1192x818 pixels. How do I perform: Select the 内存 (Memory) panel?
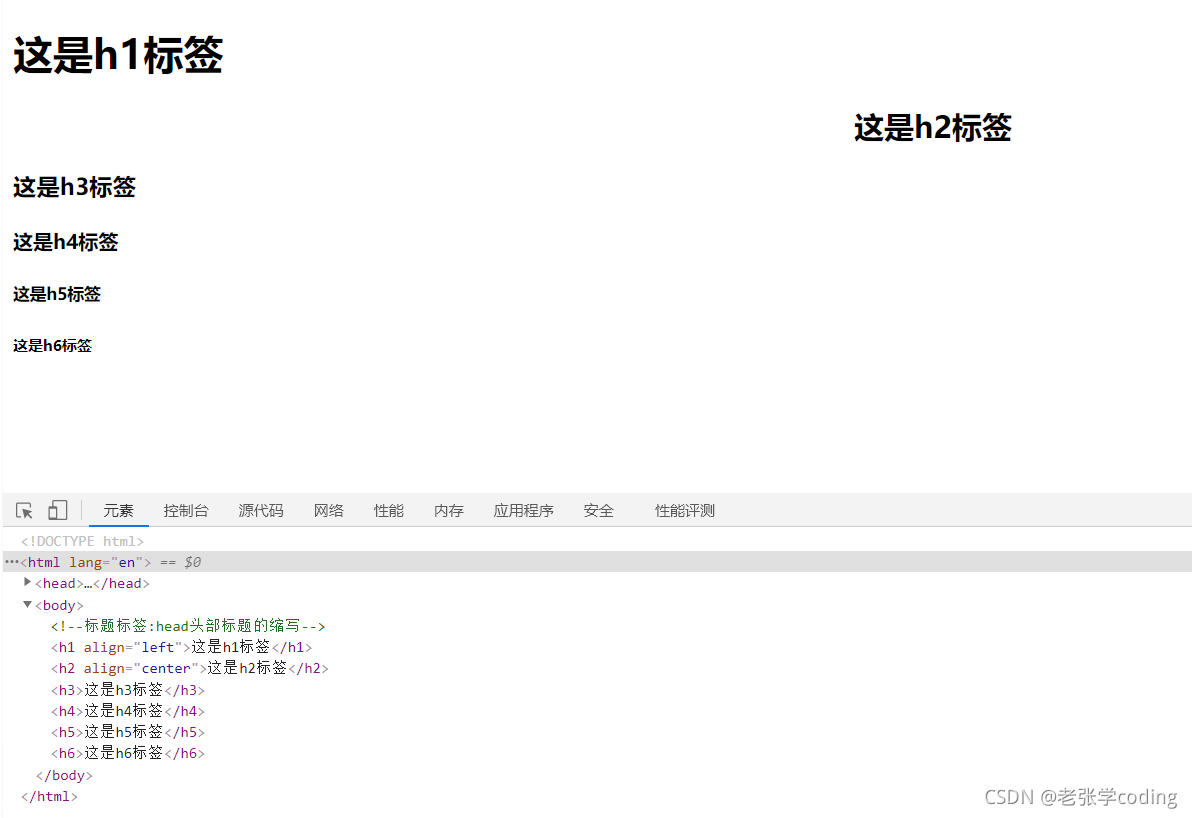click(448, 510)
